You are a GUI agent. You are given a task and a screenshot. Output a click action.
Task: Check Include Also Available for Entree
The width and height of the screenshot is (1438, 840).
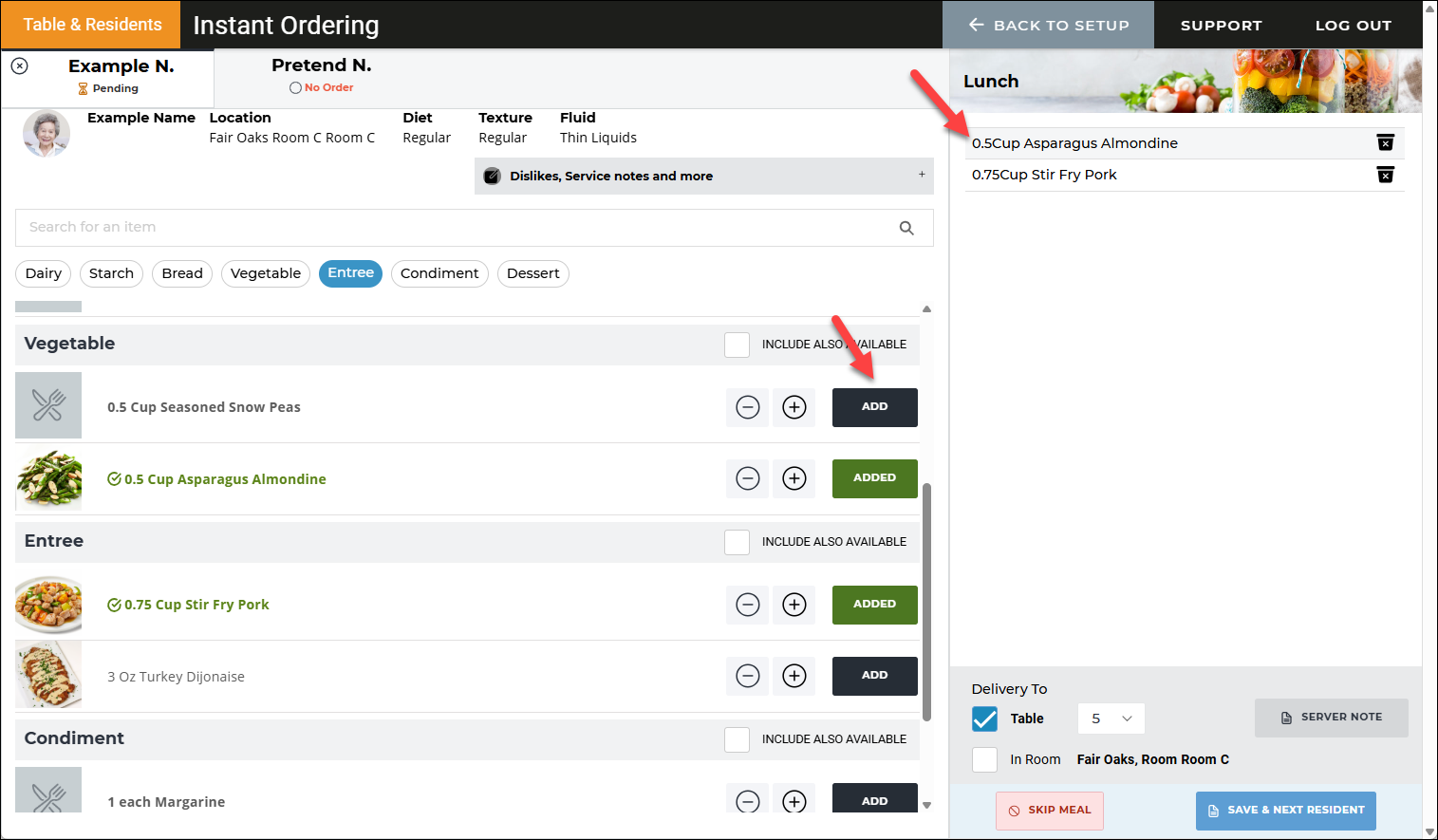click(737, 542)
